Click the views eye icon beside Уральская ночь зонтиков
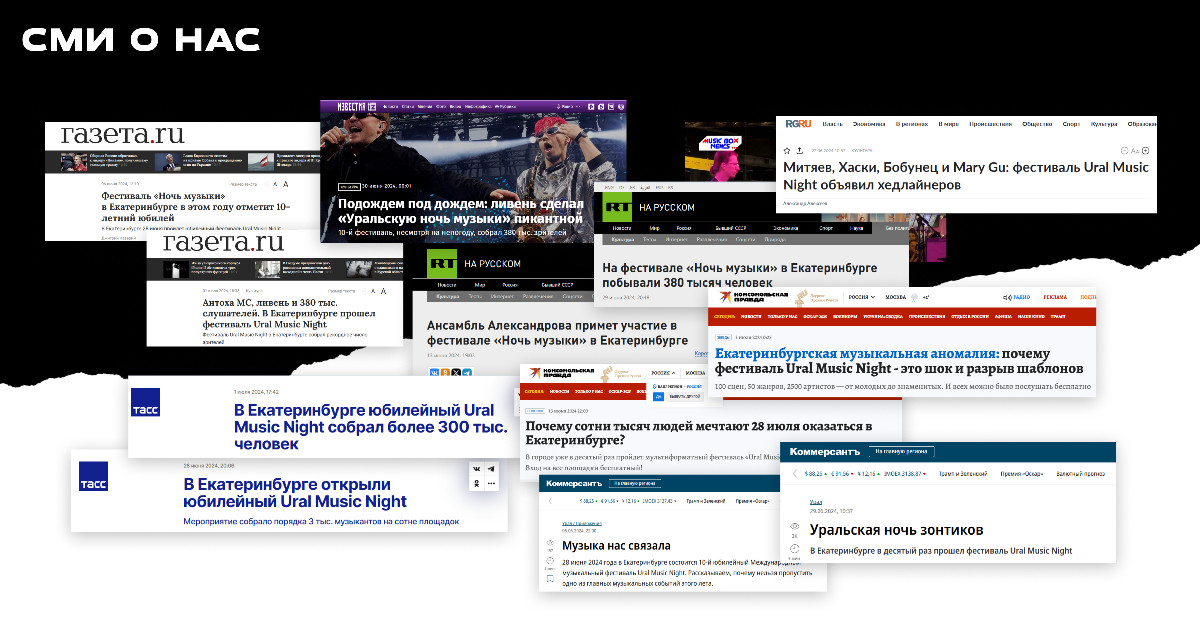Screen dimensions: 1200x630 coord(795,524)
